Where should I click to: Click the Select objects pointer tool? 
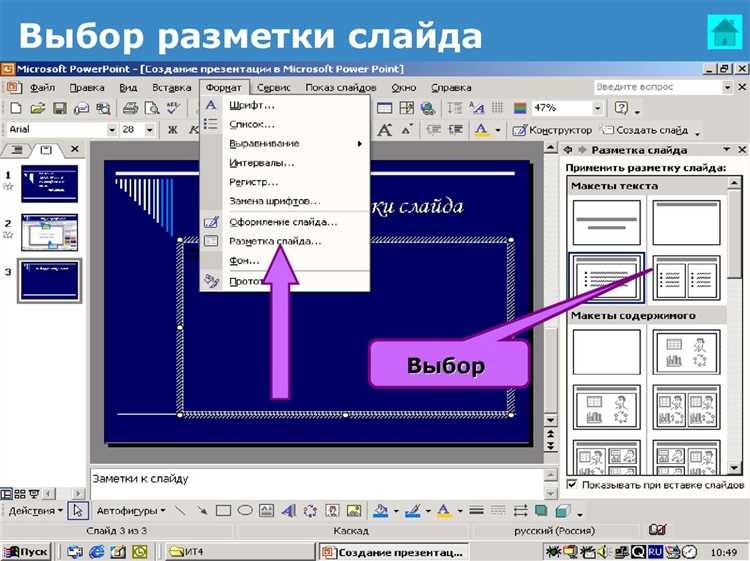tap(77, 511)
